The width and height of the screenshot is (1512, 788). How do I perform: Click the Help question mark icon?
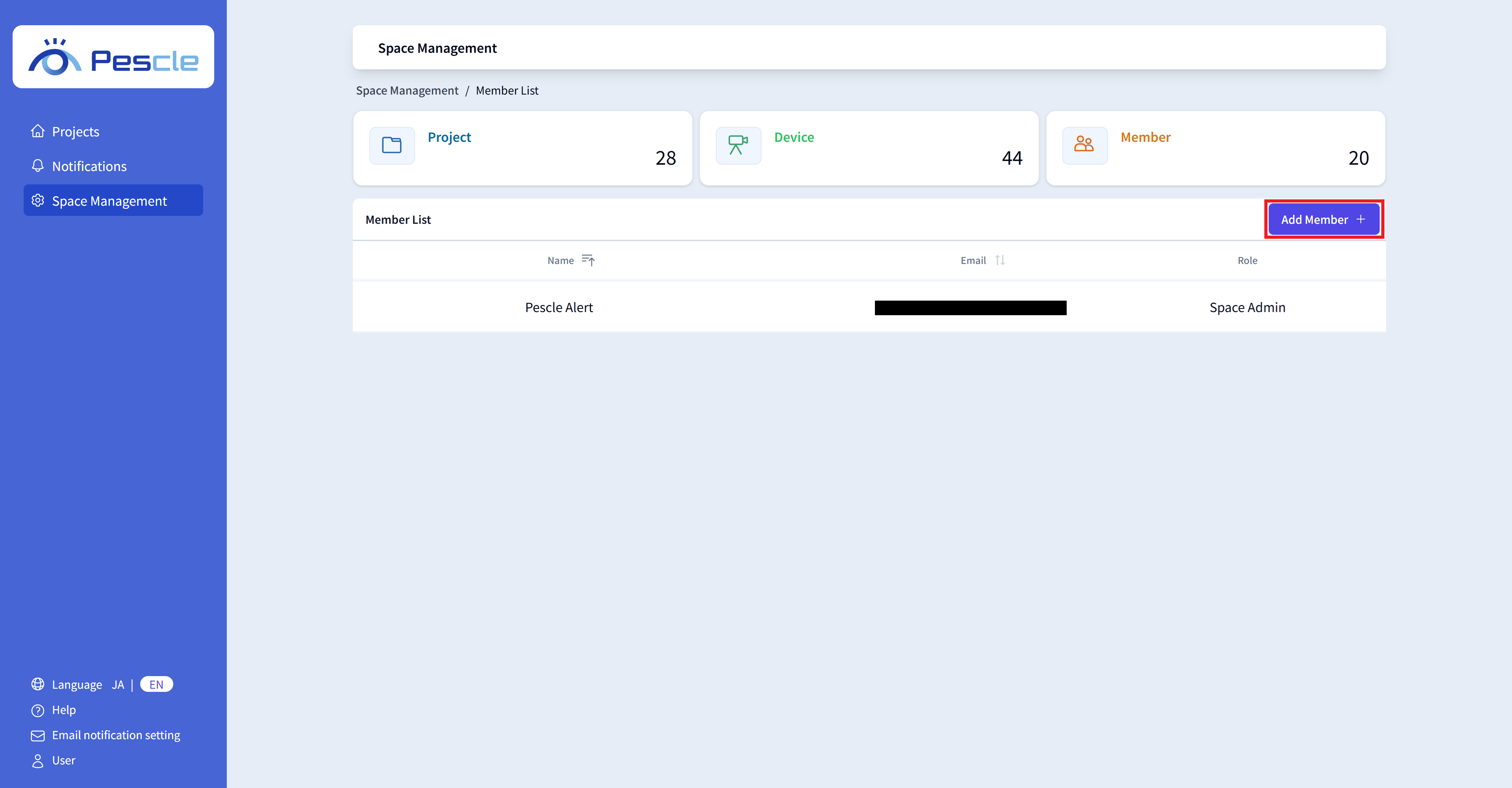(37, 710)
